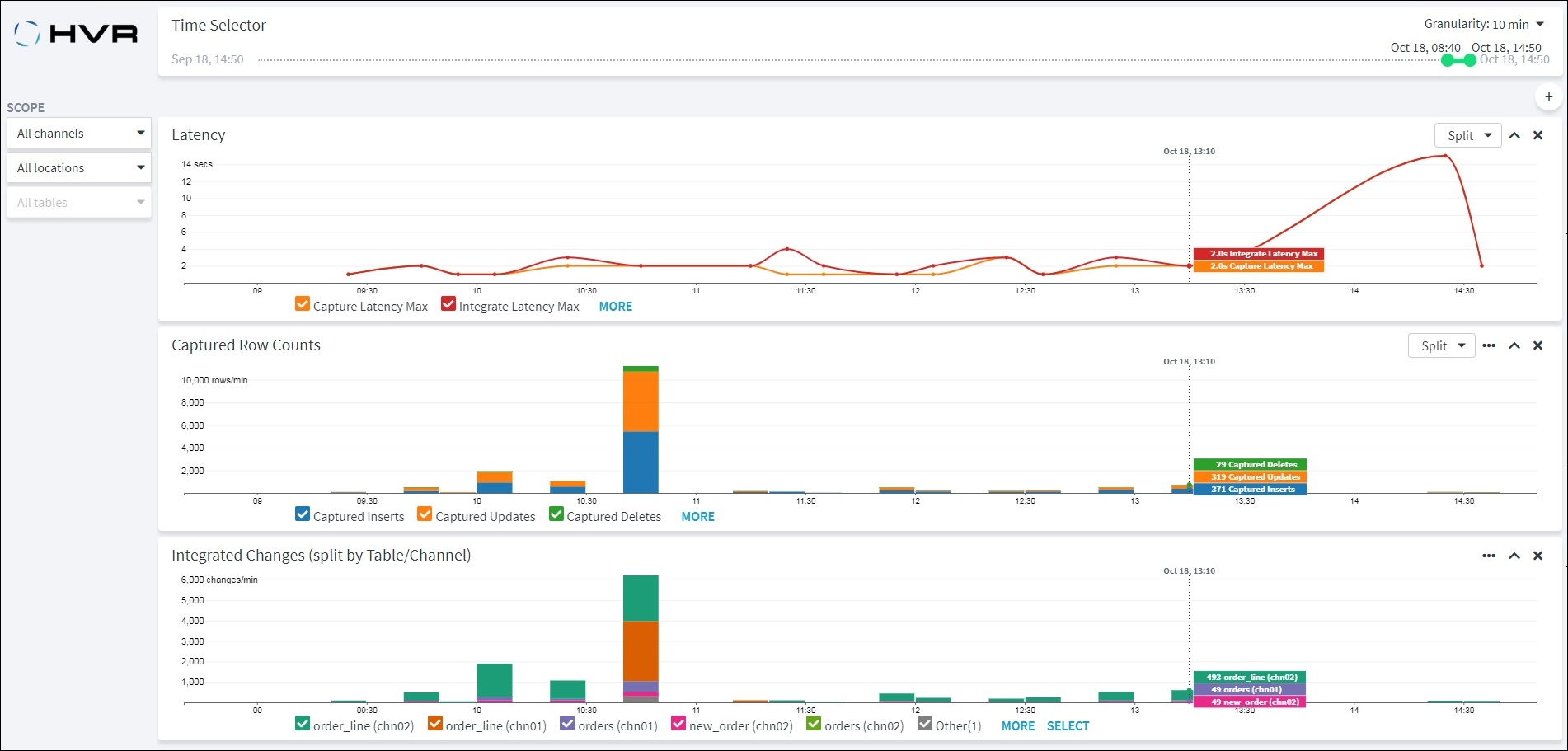1568x751 pixels.
Task: Click the 2.0s Capture Latency Max tooltip
Action: point(1259,266)
